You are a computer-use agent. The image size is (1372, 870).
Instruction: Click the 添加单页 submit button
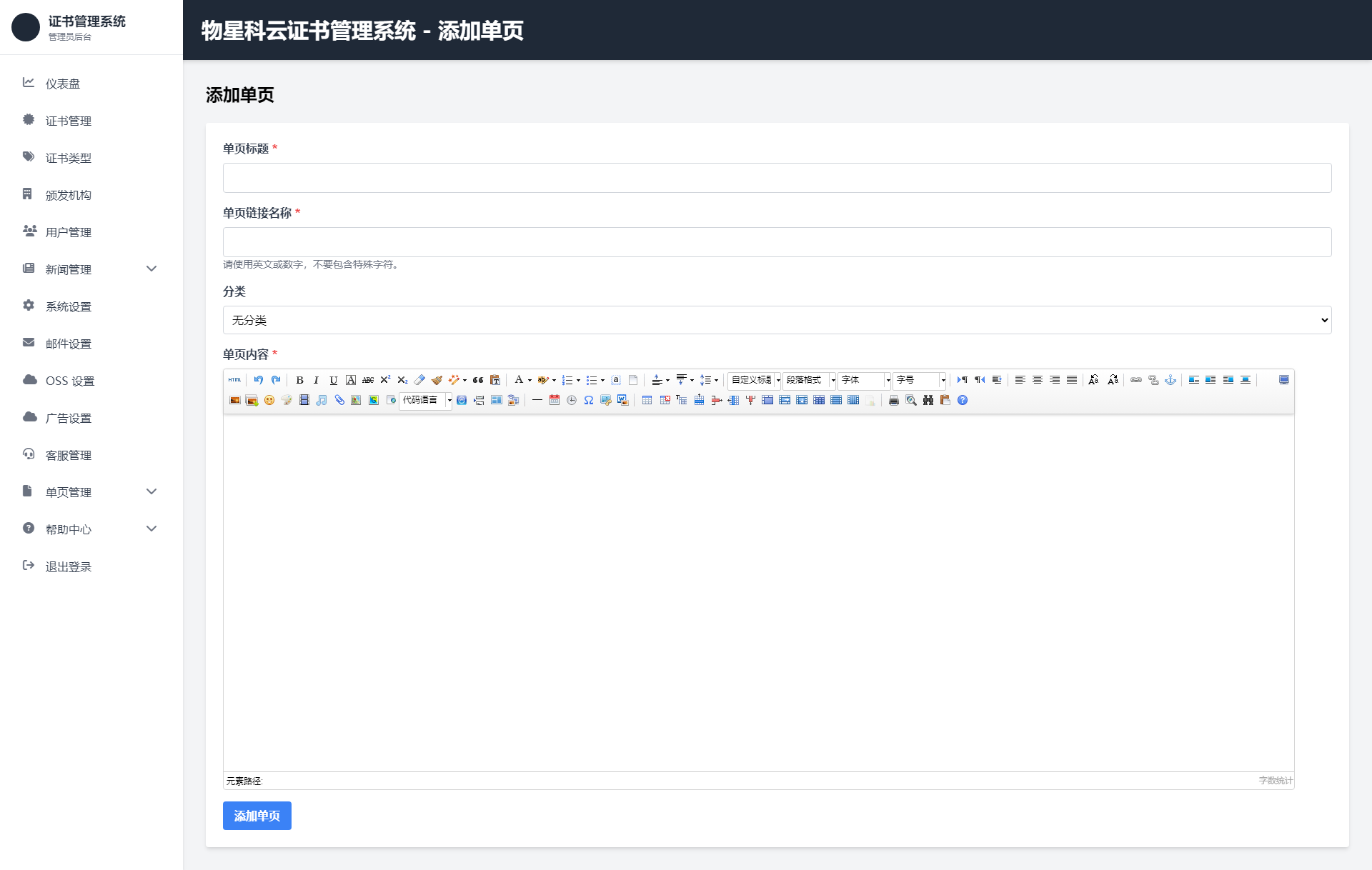pos(257,816)
